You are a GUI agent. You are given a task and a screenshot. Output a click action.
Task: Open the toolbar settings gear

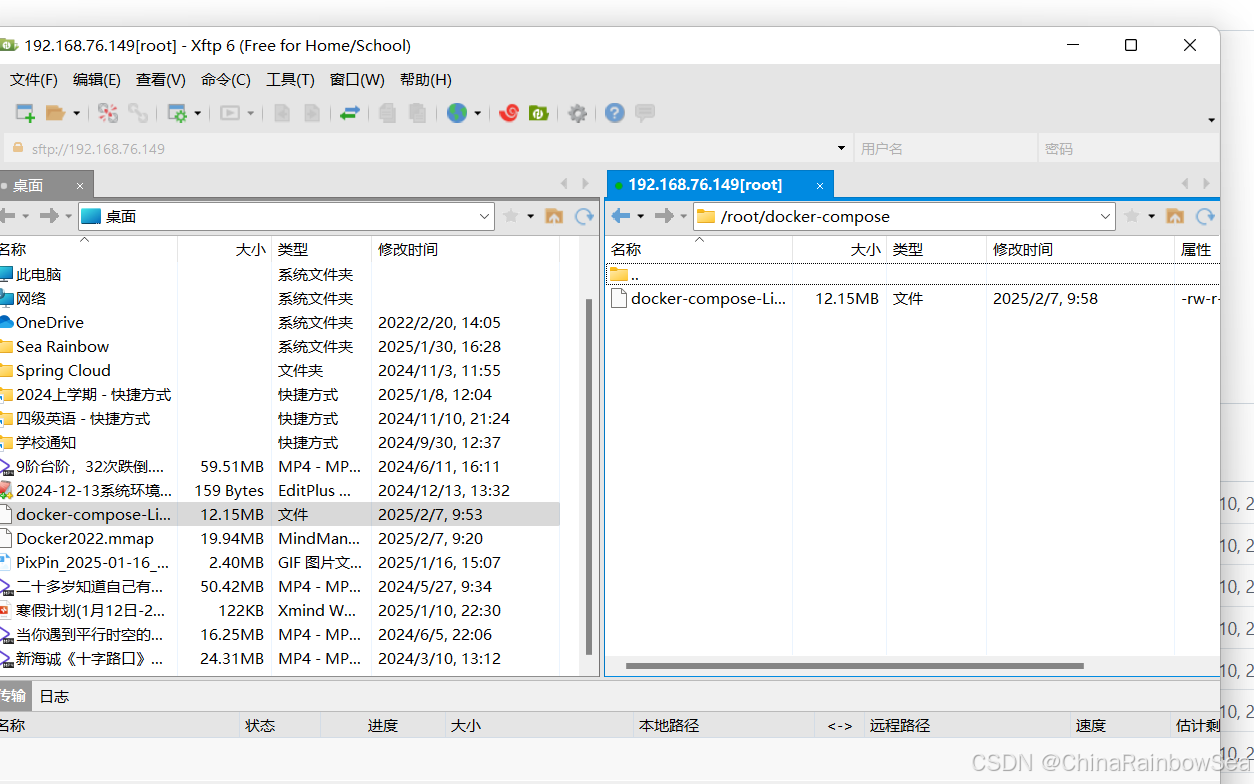[x=577, y=113]
